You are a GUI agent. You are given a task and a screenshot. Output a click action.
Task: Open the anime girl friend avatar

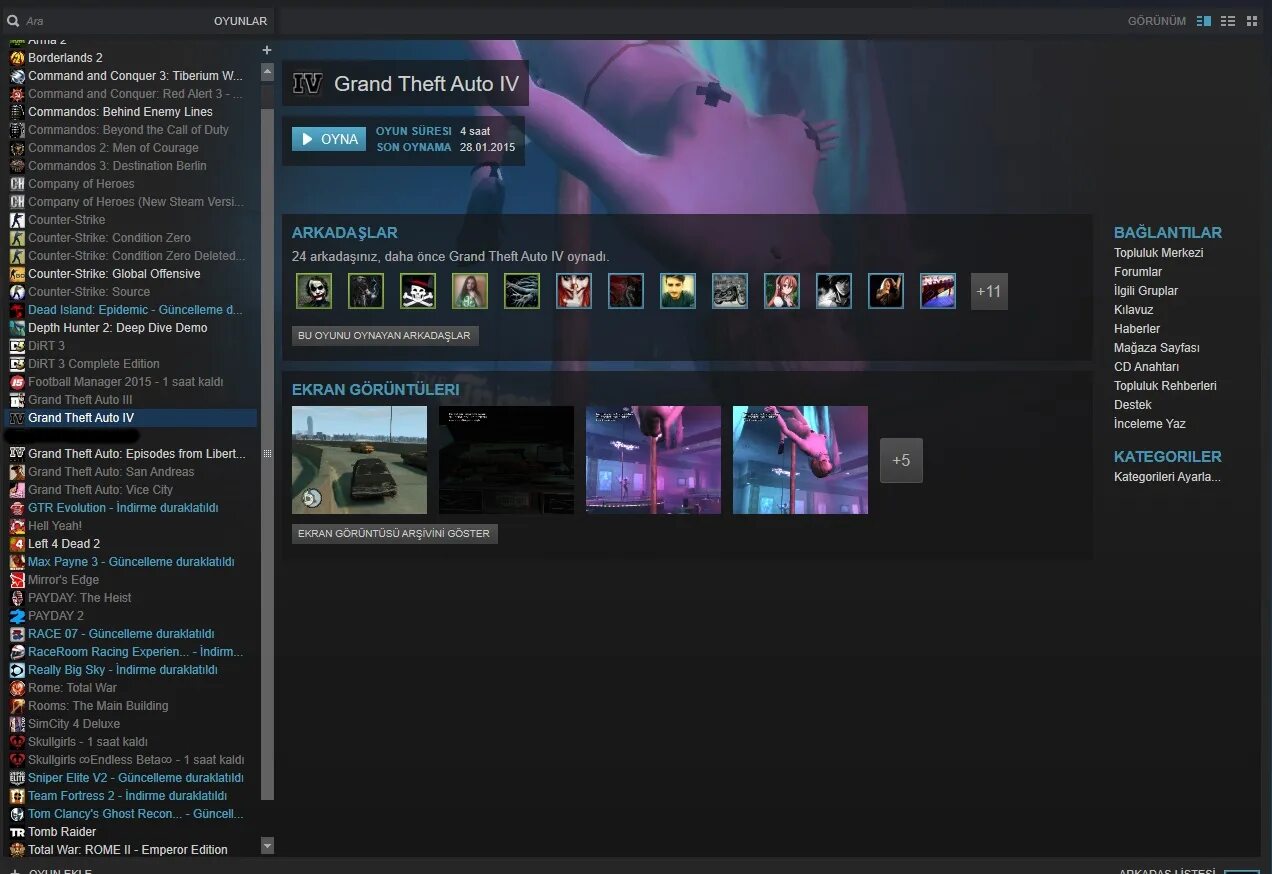pos(782,291)
